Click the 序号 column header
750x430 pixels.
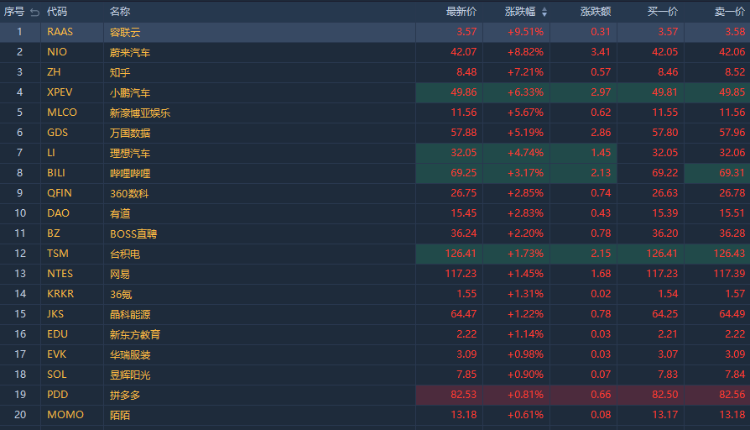point(14,12)
